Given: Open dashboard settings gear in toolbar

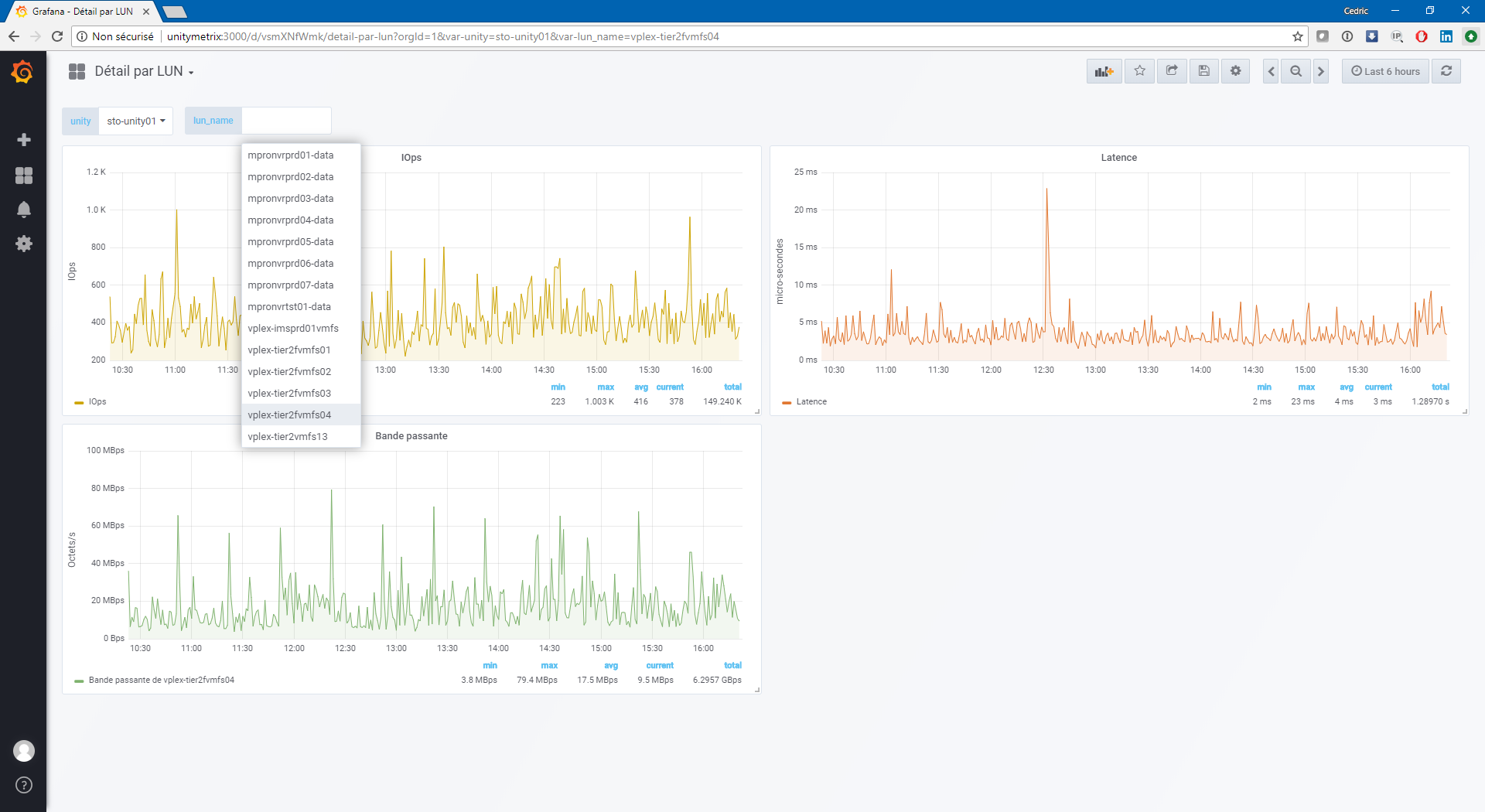Looking at the screenshot, I should 1235,71.
